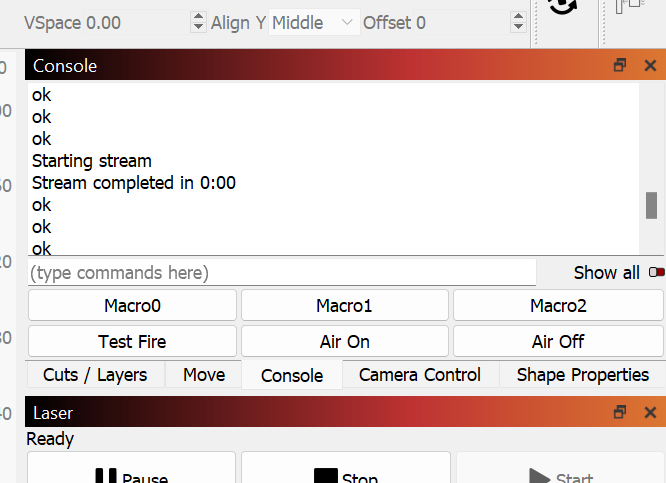The image size is (666, 483).
Task: Close the Console panel
Action: [x=650, y=66]
